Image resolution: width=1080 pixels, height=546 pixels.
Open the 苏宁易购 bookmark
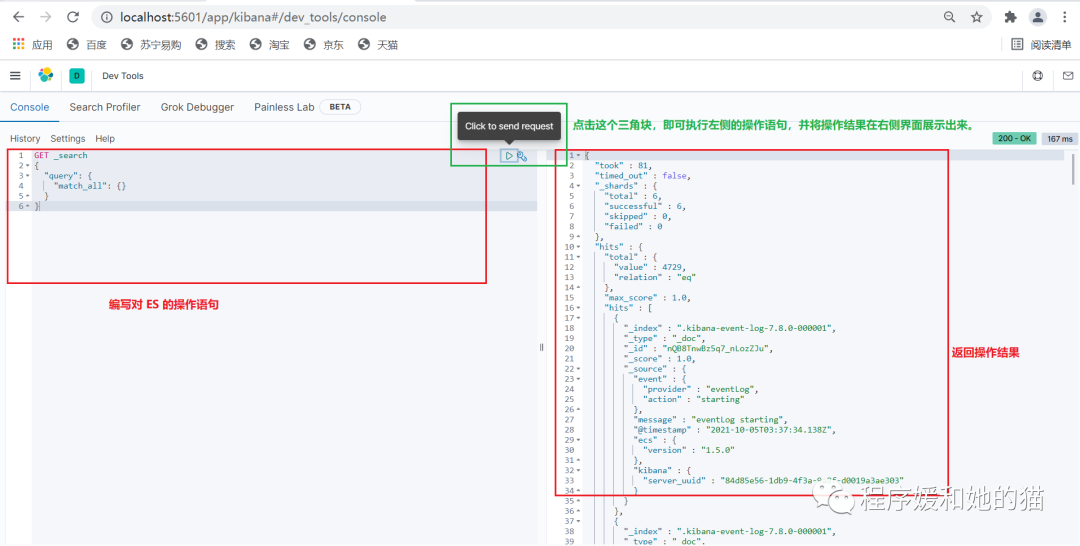tap(151, 45)
